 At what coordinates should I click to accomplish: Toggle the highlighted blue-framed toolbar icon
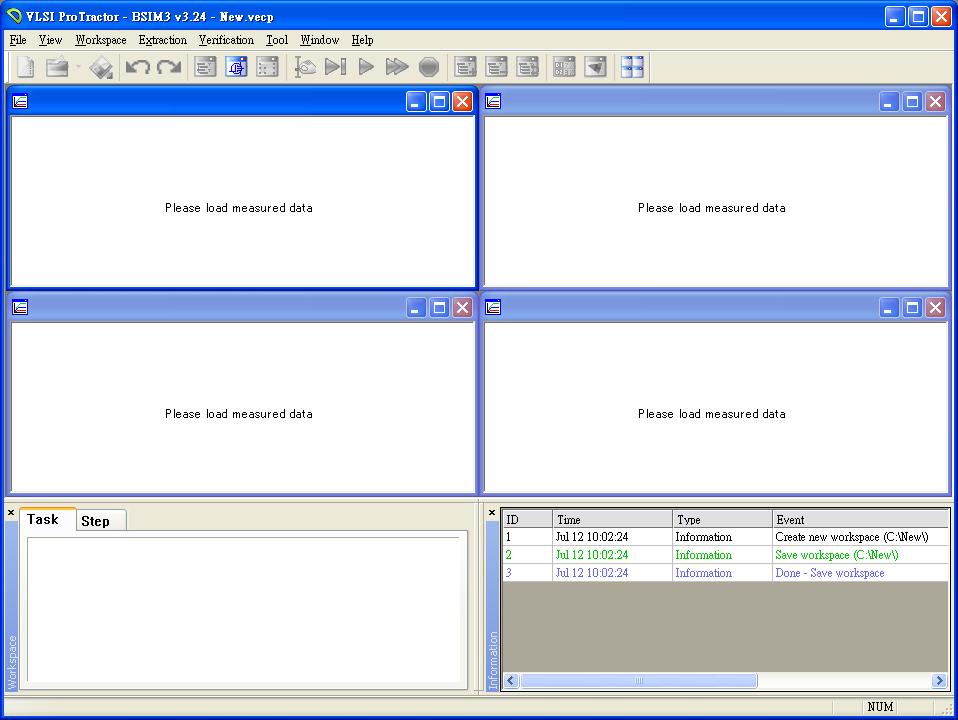click(237, 67)
